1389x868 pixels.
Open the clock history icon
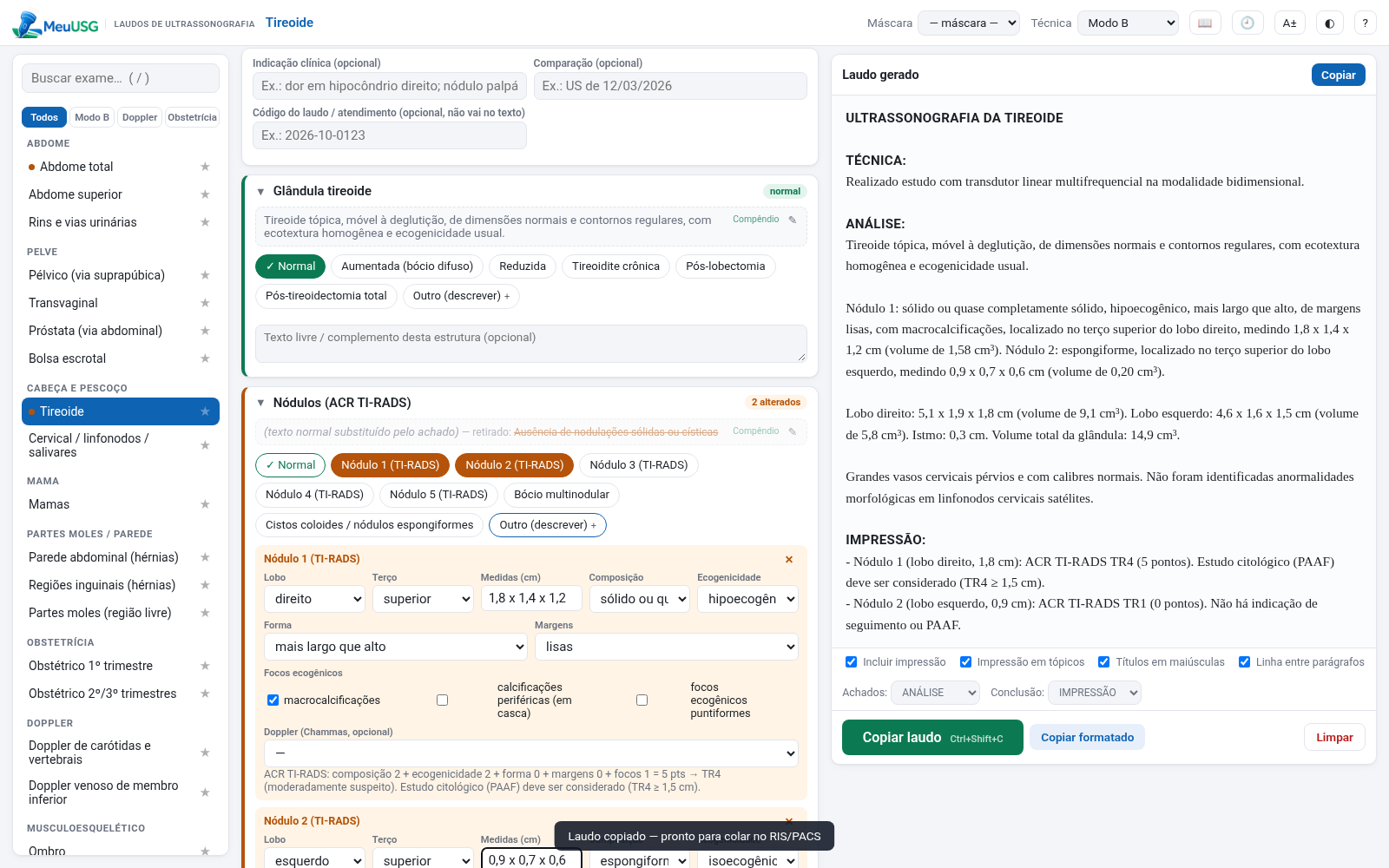[1247, 23]
